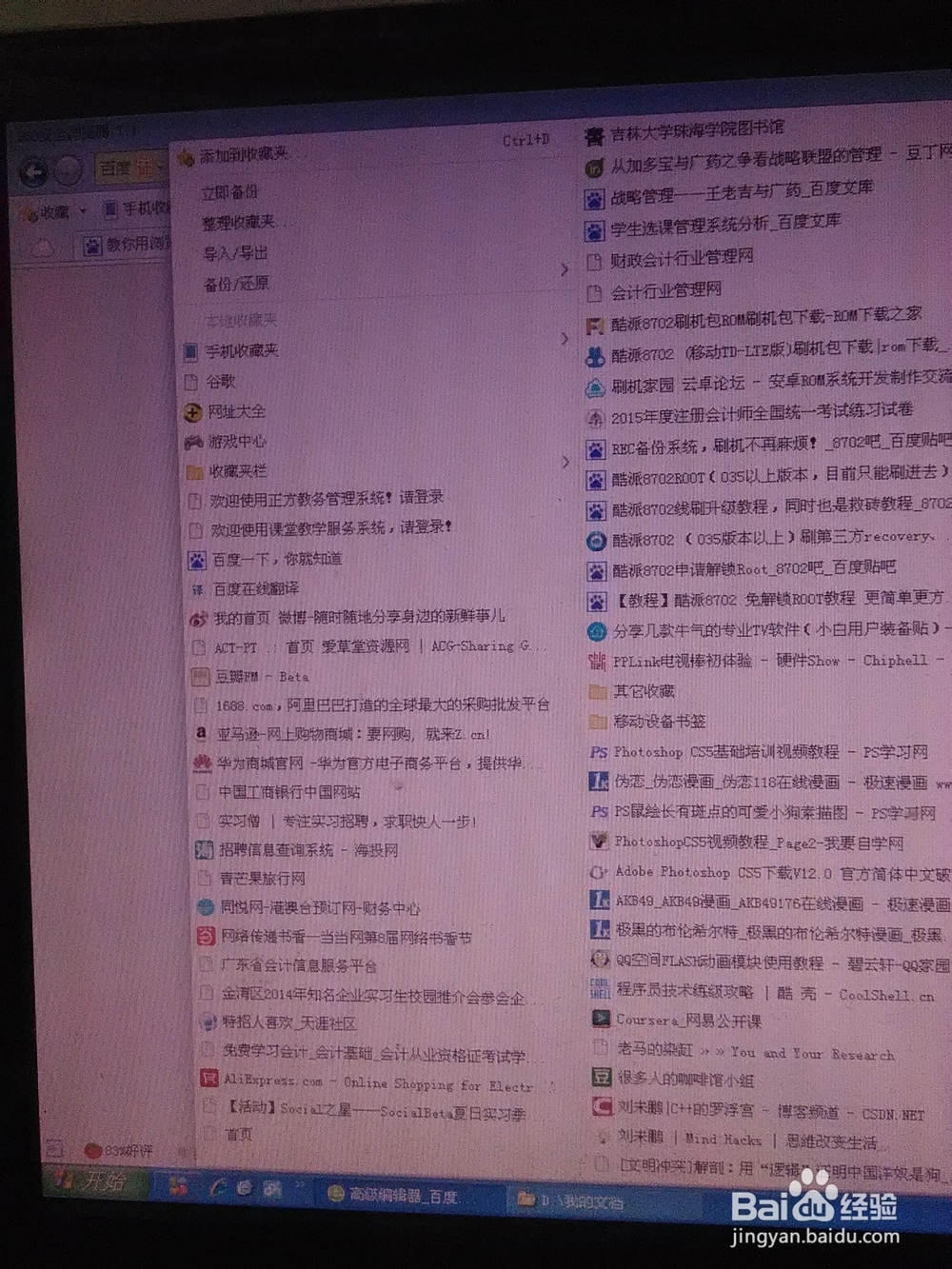Switch to 高级编辑器_百度 taskbar window
The height and width of the screenshot is (1269, 952).
click(x=394, y=1196)
